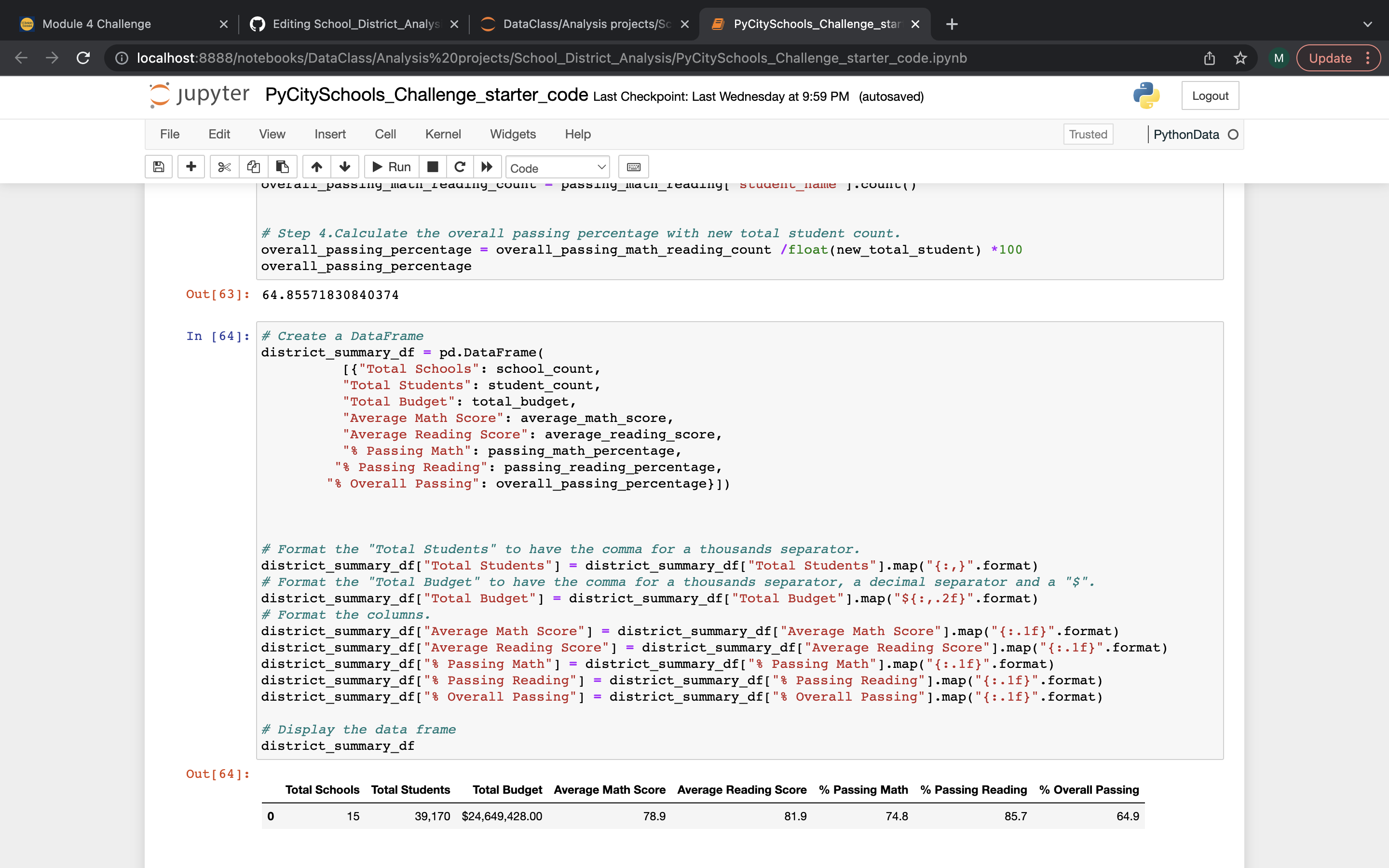Cut the selected cell with scissors icon
This screenshot has height=868, width=1389.
pyautogui.click(x=224, y=166)
